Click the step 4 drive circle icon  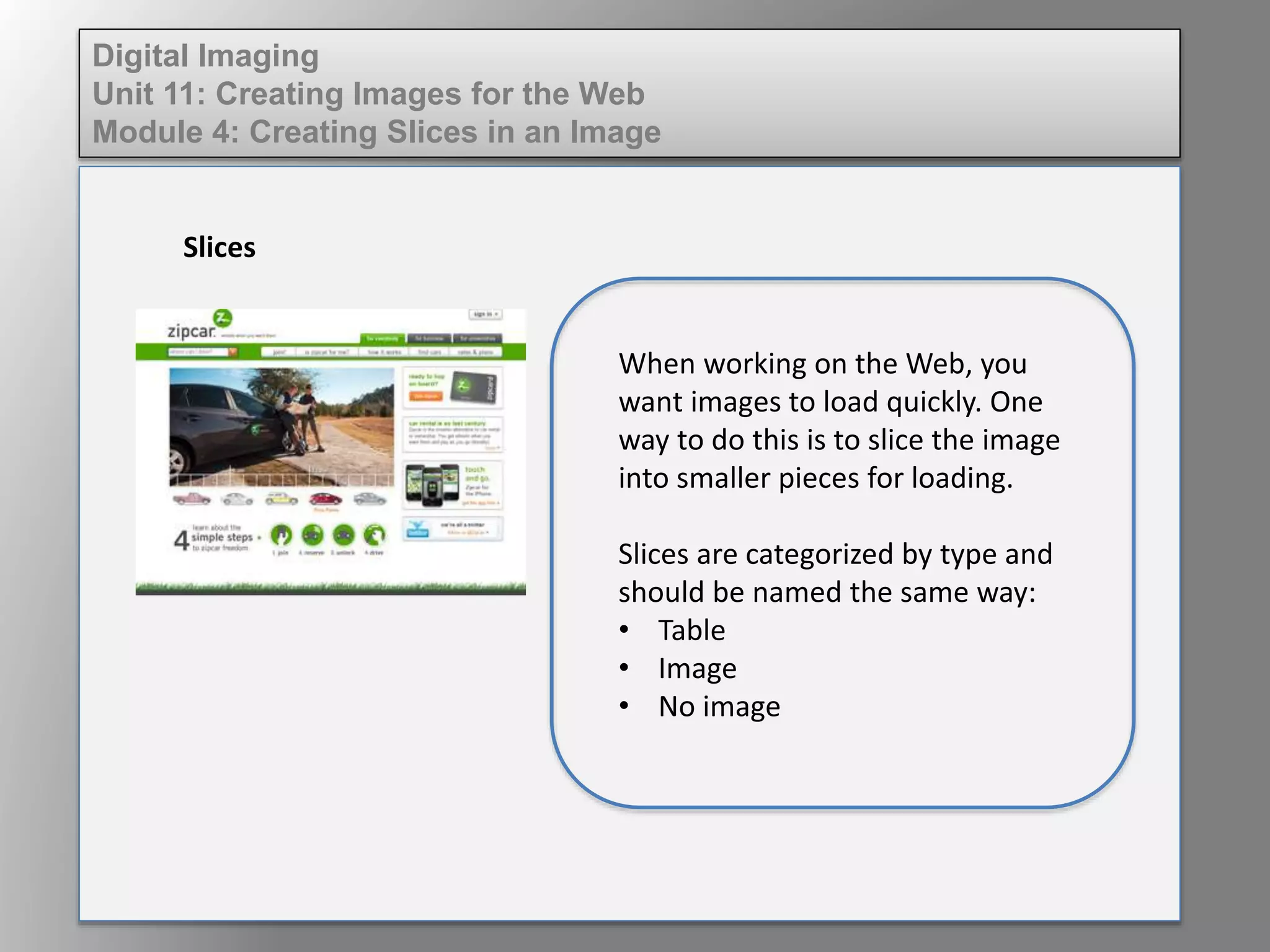374,534
